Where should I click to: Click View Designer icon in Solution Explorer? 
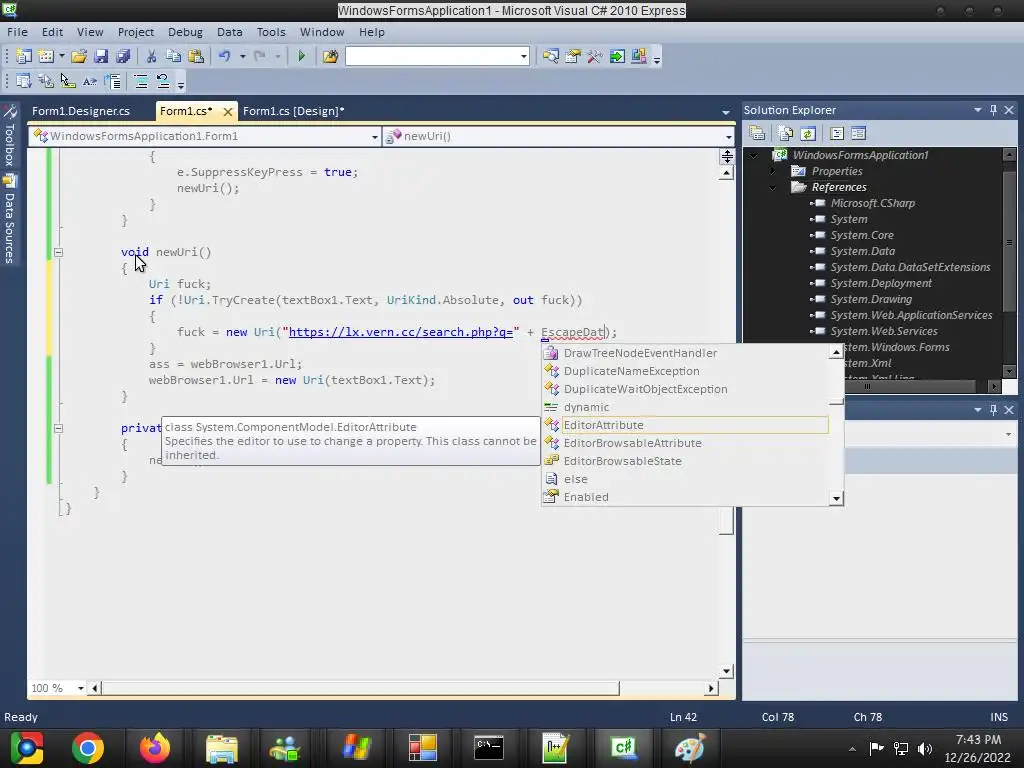click(x=858, y=133)
